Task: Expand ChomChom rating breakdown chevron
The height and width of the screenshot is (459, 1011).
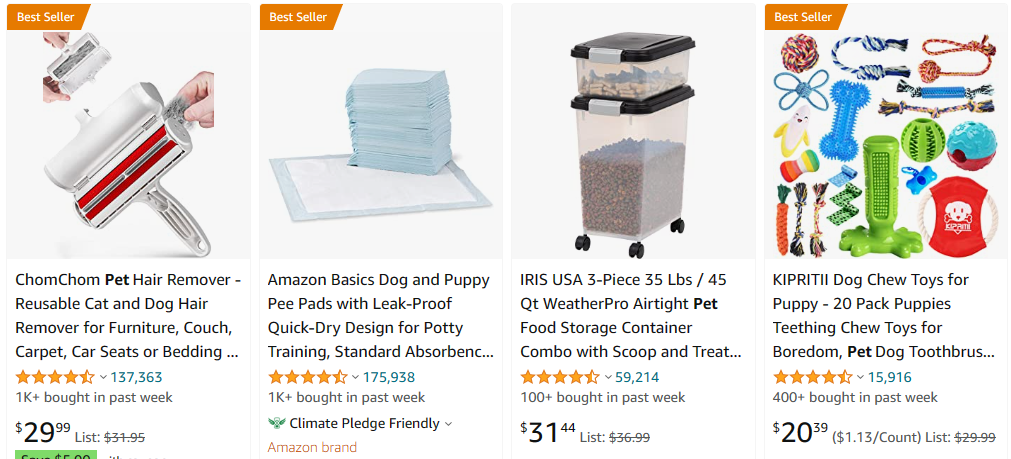Action: tap(103, 377)
